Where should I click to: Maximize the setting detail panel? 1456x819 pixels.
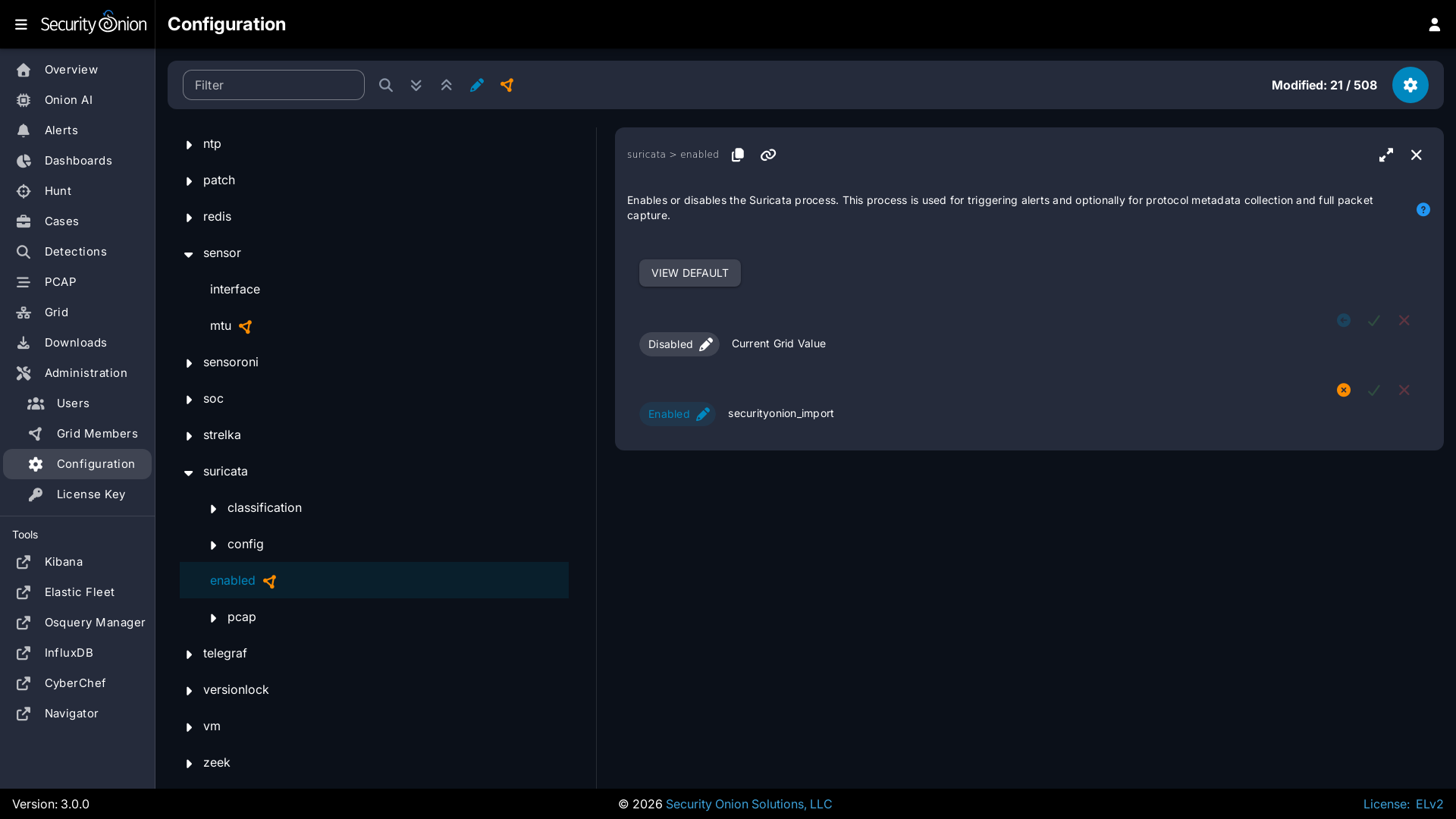1386,155
